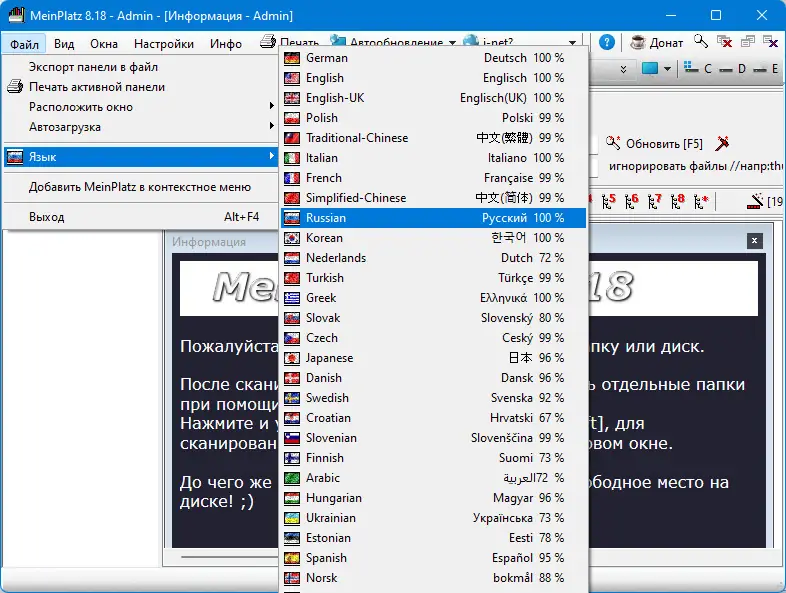Click the blue monitor icon
This screenshot has width=786, height=593.
[x=650, y=68]
